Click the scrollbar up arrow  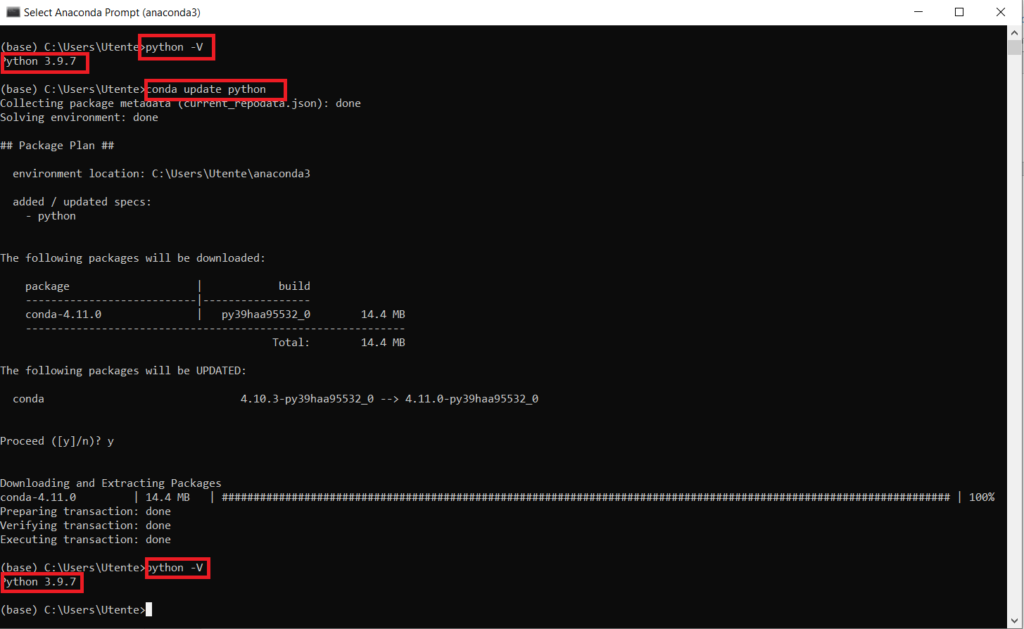[1013, 30]
